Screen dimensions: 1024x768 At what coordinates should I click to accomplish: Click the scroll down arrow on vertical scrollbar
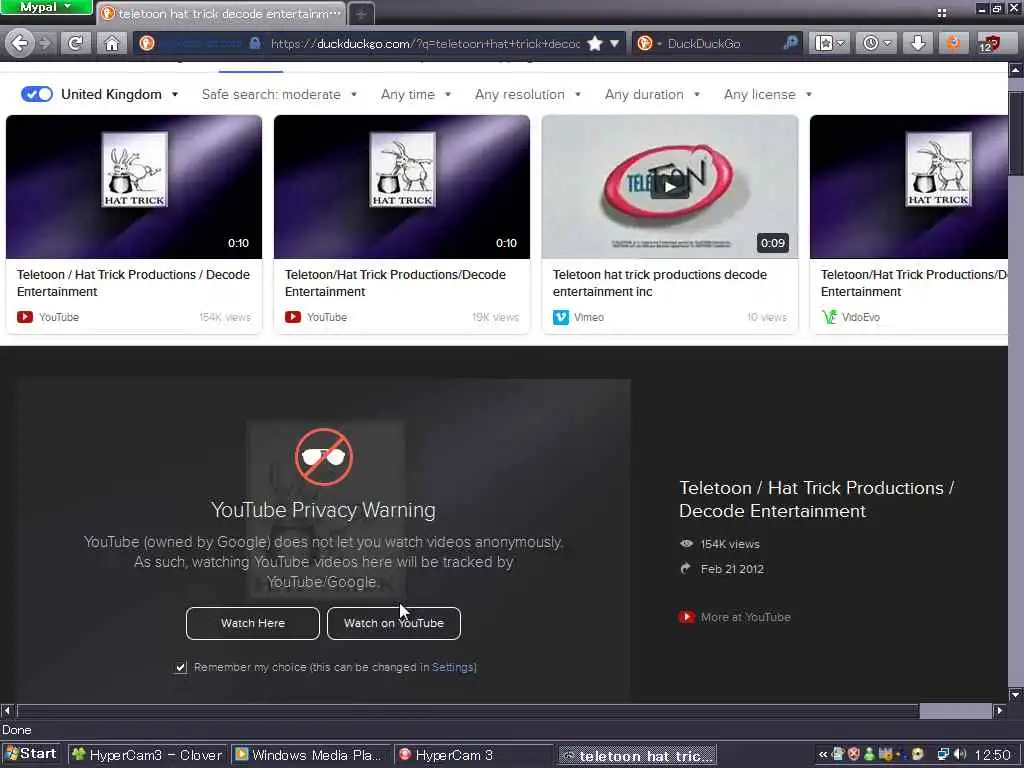(1016, 695)
